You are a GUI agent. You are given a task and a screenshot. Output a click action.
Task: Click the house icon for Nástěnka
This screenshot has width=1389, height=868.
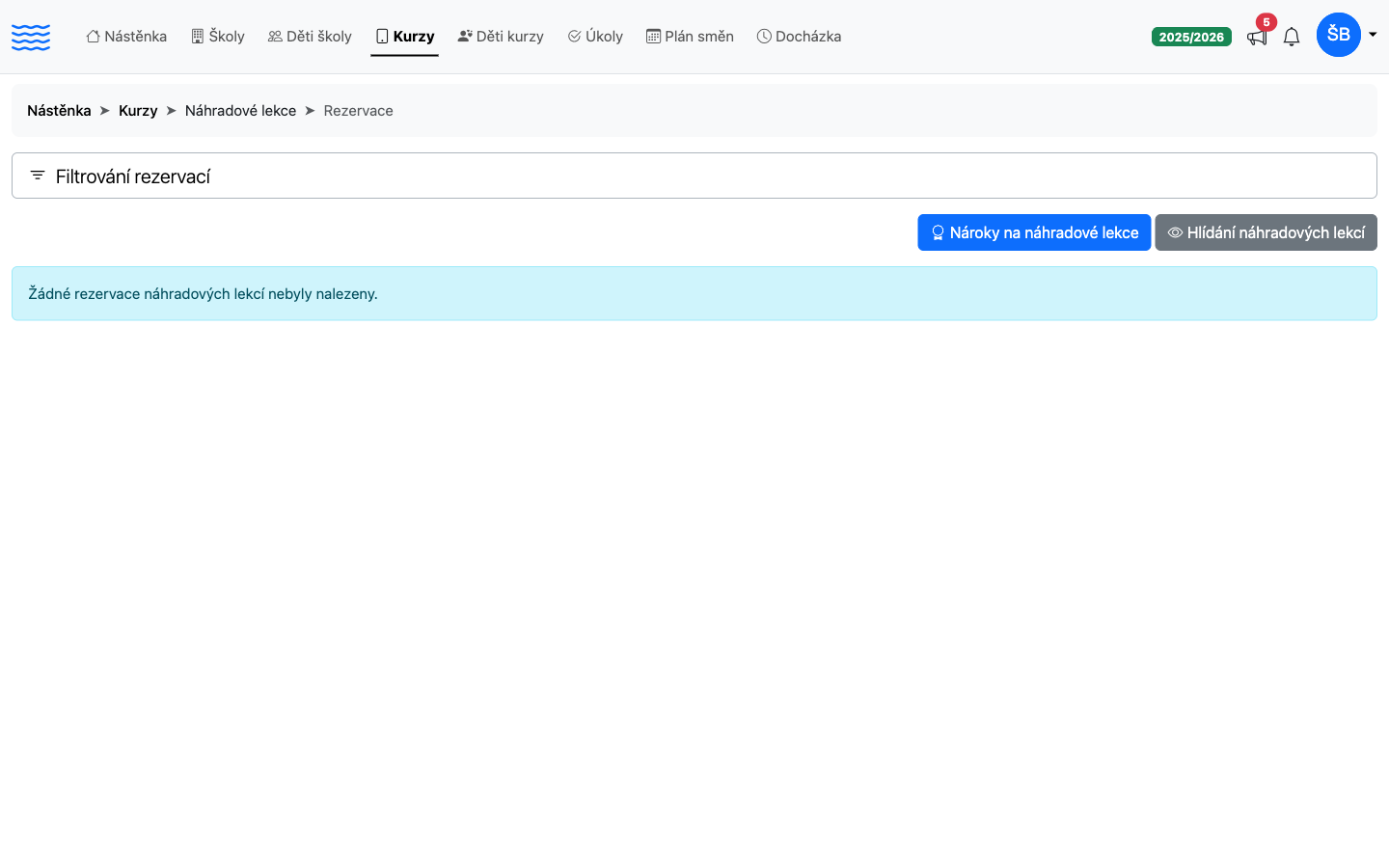click(x=93, y=37)
